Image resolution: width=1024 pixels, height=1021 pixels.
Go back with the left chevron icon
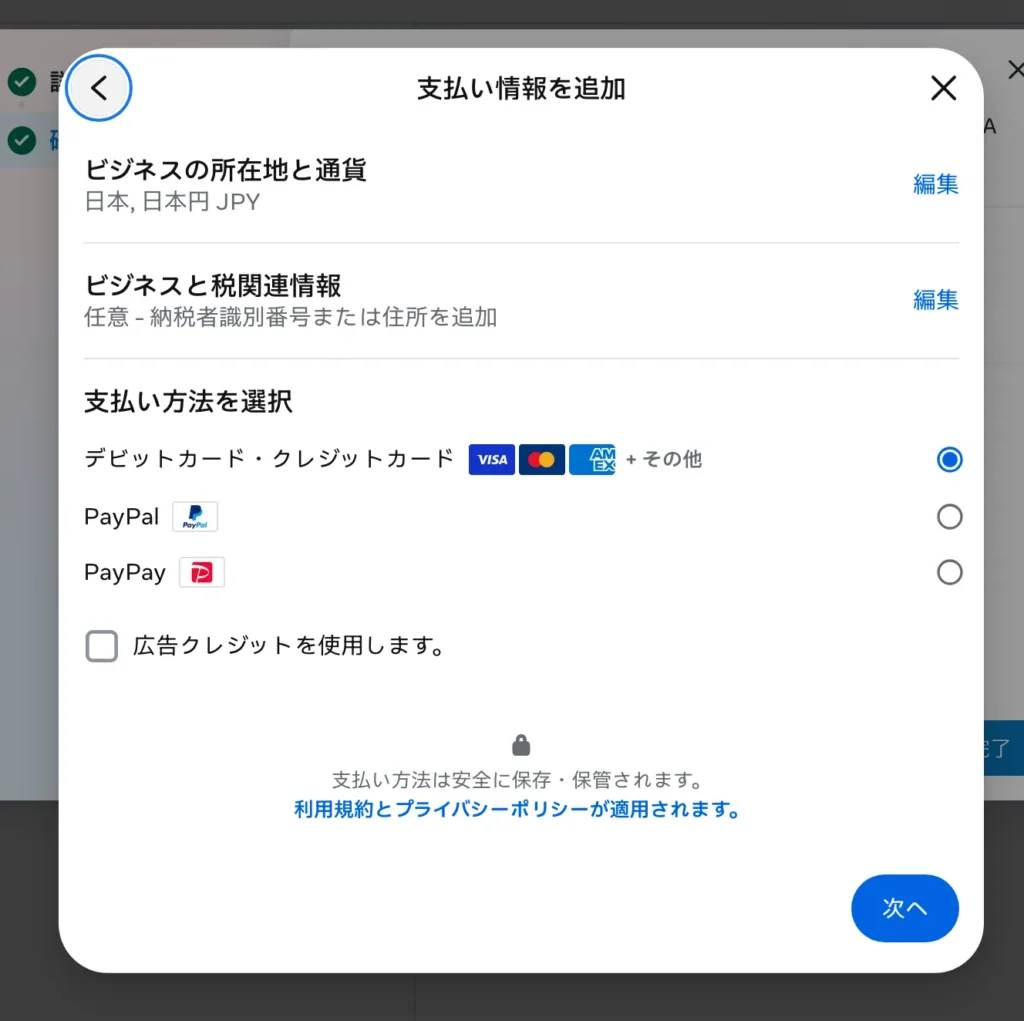[x=99, y=88]
